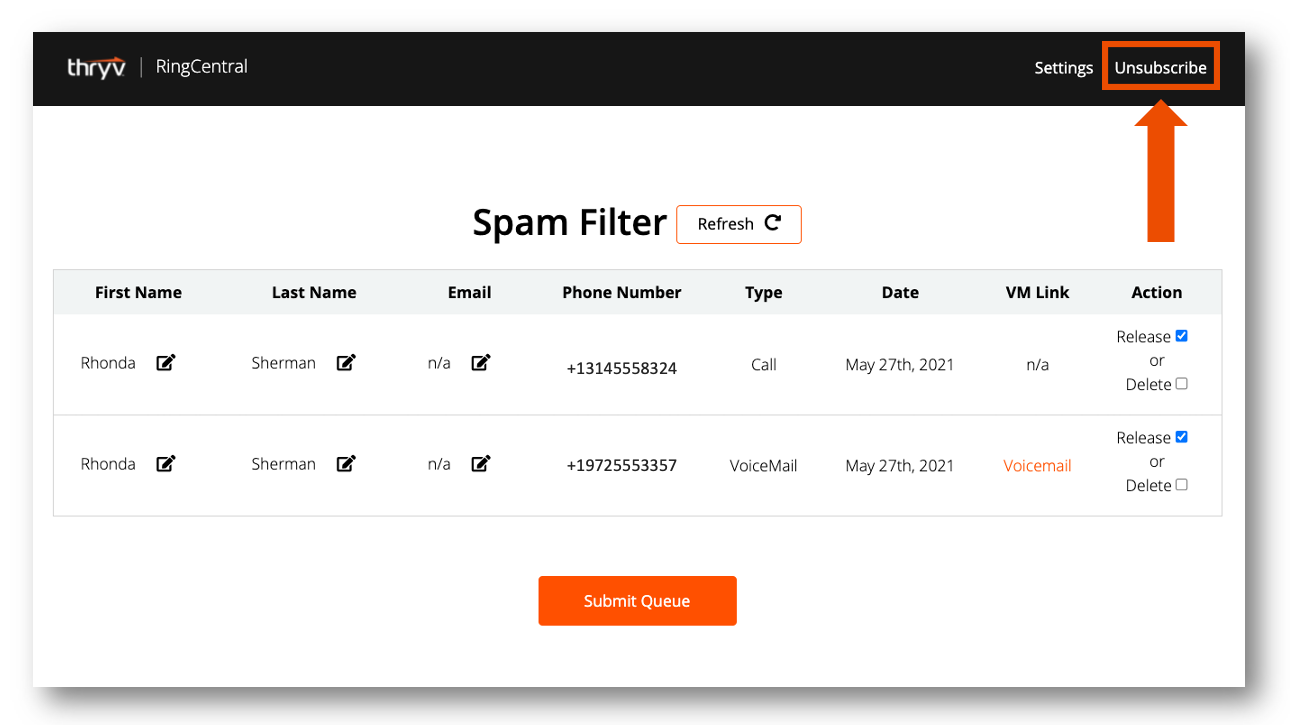1290x725 pixels.
Task: Click the Thryv logo
Action: point(96,68)
